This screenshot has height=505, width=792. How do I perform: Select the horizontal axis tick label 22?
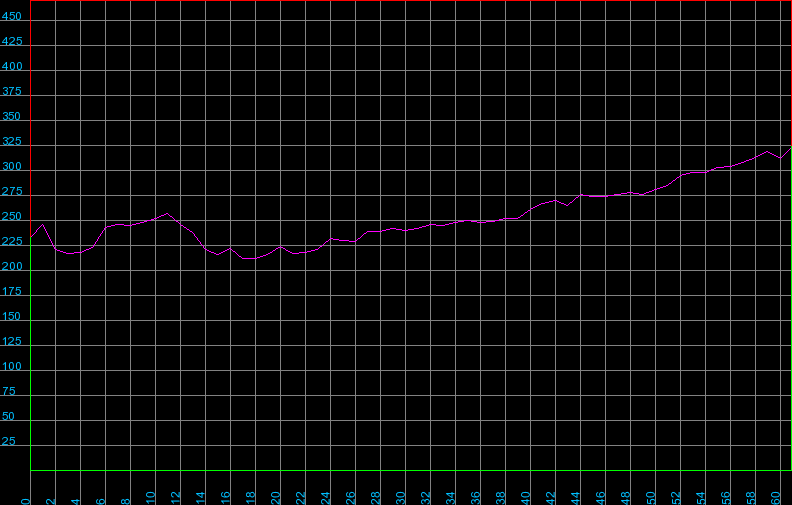pyautogui.click(x=301, y=497)
